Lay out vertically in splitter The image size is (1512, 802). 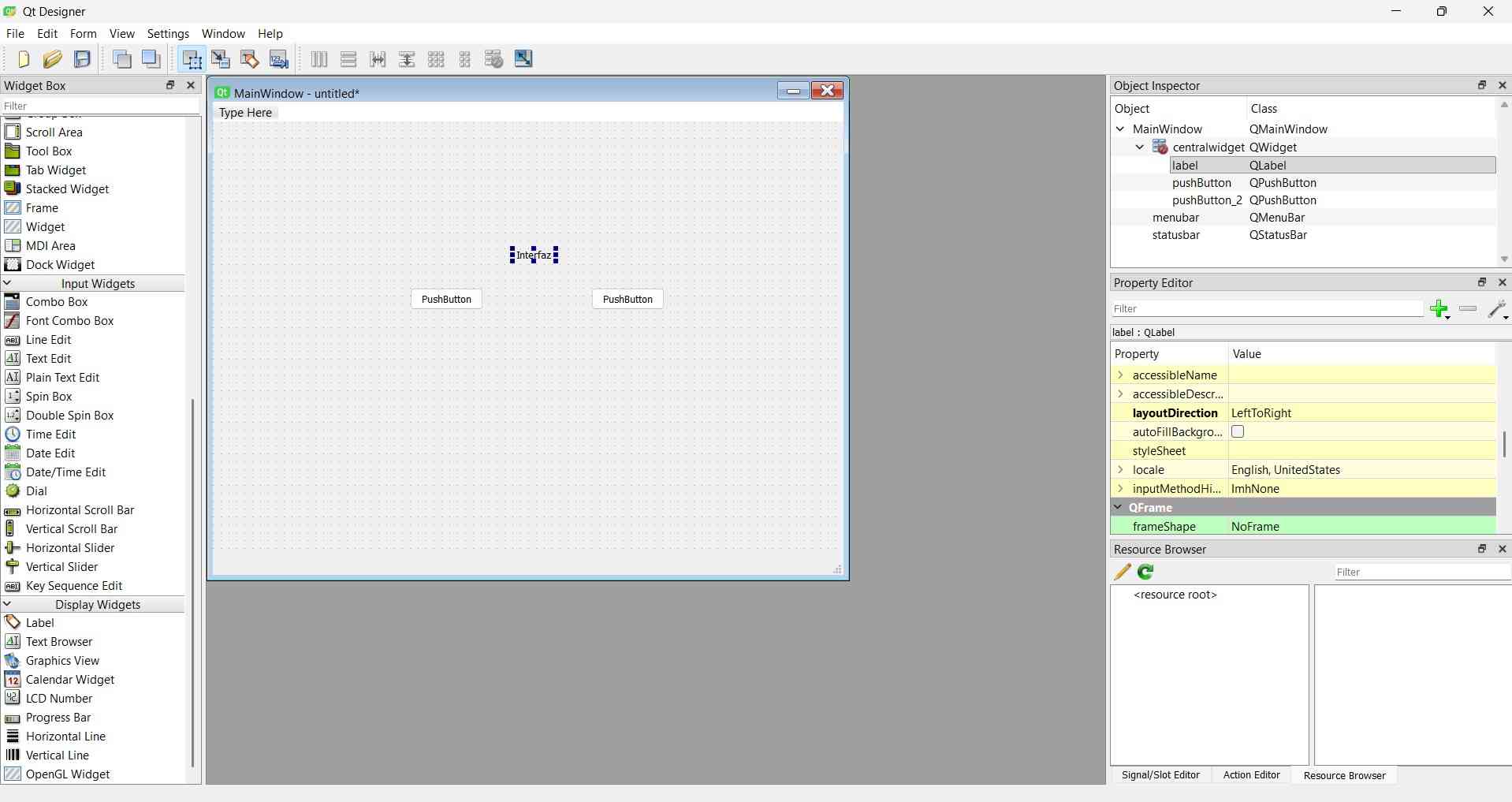point(407,59)
